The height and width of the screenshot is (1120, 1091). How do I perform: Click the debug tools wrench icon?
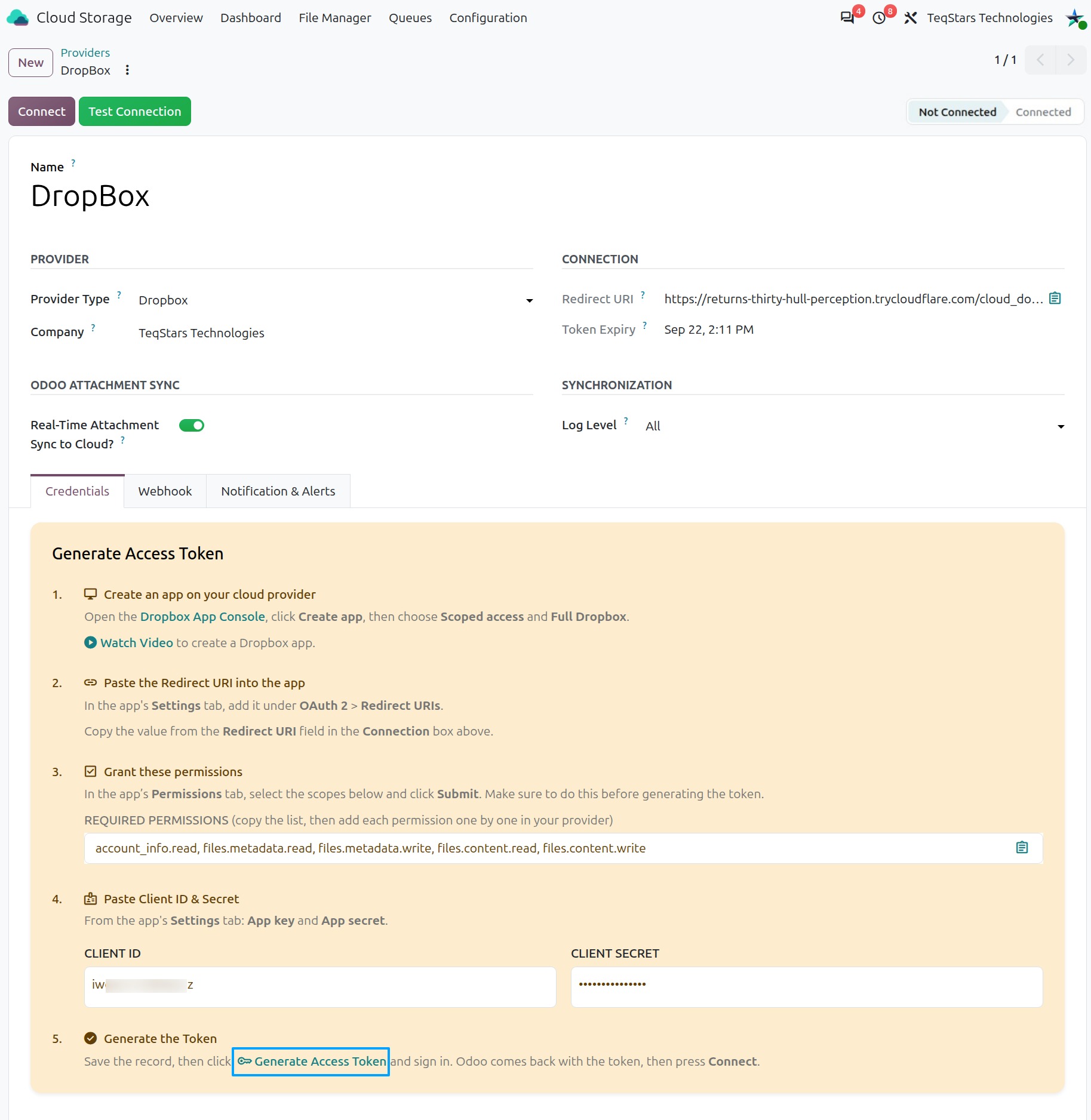point(910,18)
